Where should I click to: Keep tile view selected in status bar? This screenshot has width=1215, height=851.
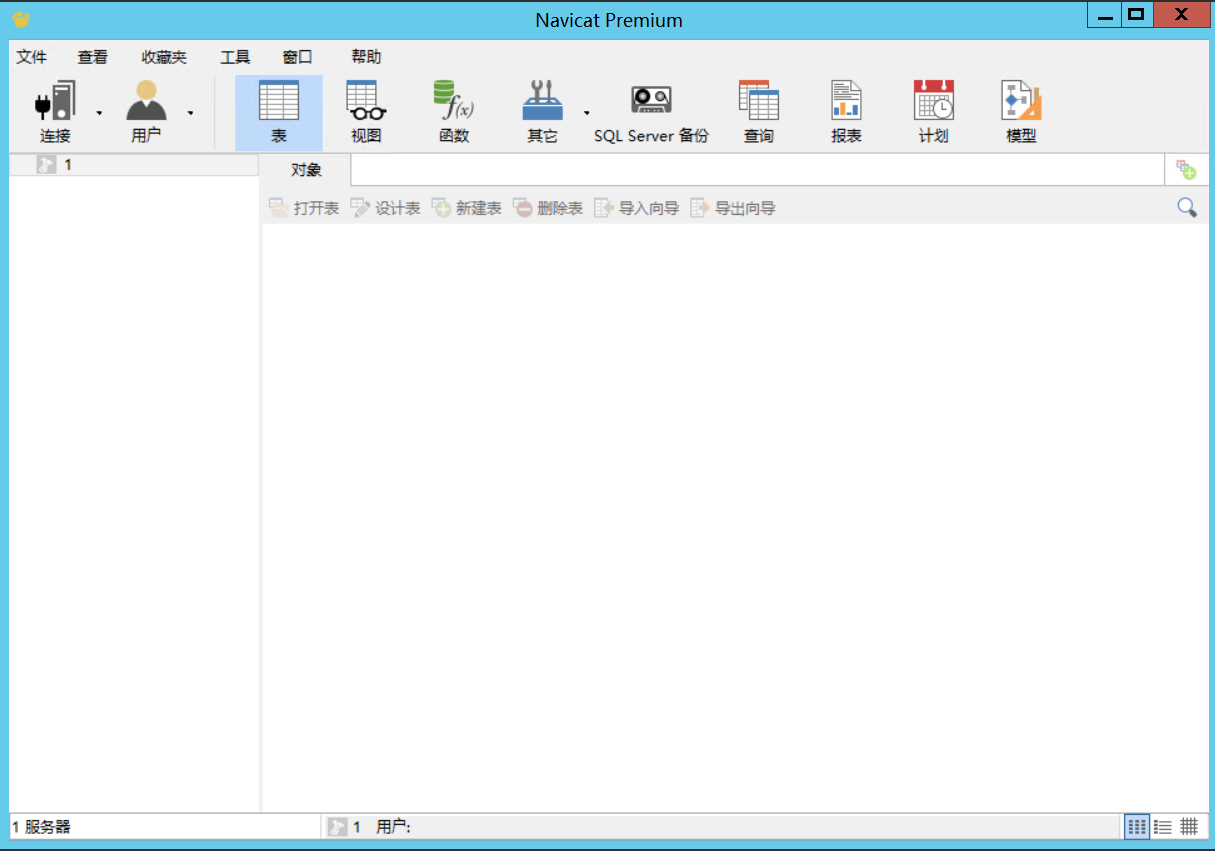(1137, 826)
